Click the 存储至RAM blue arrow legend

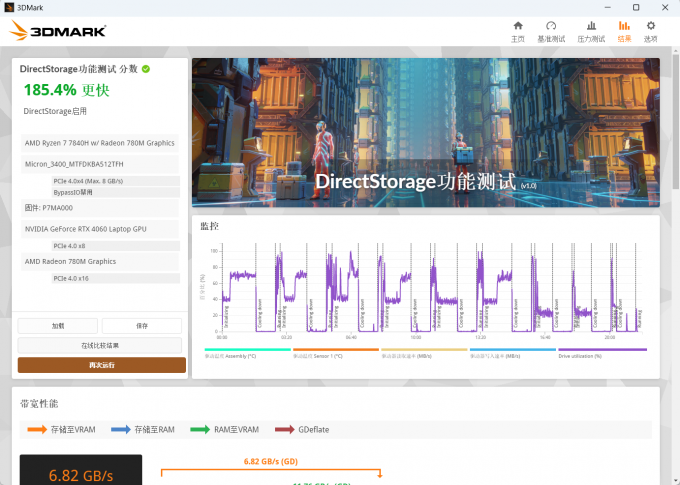(x=147, y=429)
